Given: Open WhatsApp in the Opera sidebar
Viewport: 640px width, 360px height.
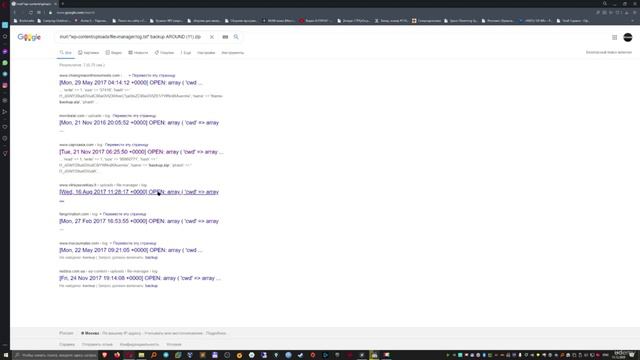Looking at the screenshot, I should click(5, 63).
